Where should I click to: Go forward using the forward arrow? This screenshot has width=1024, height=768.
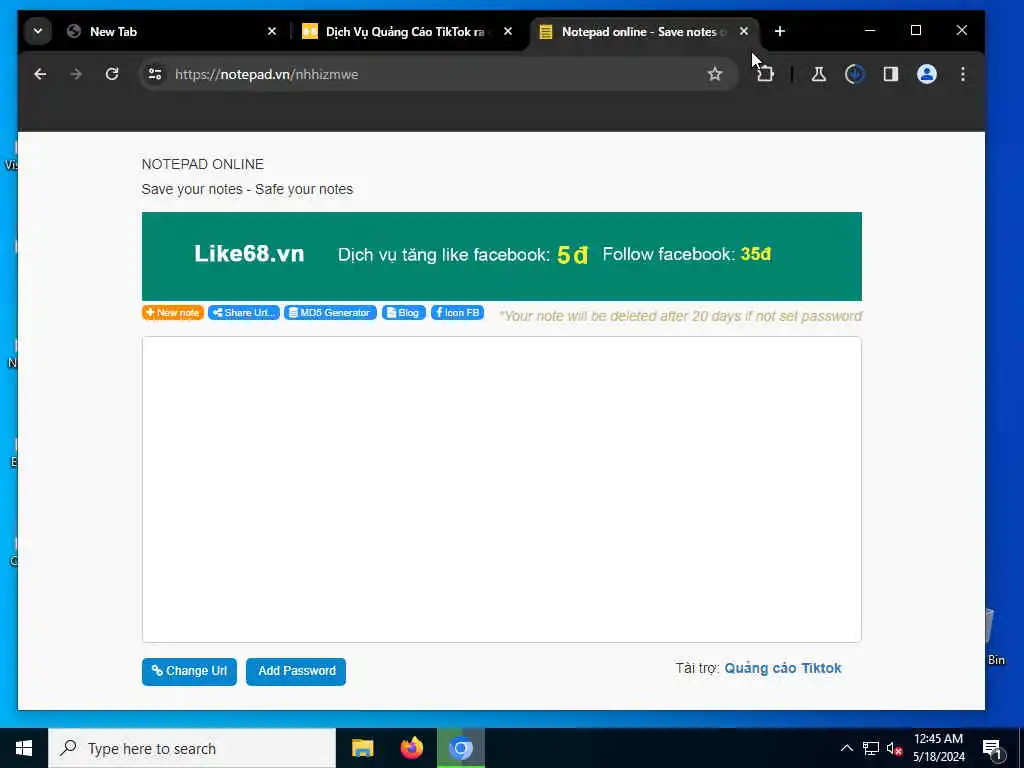[x=76, y=74]
